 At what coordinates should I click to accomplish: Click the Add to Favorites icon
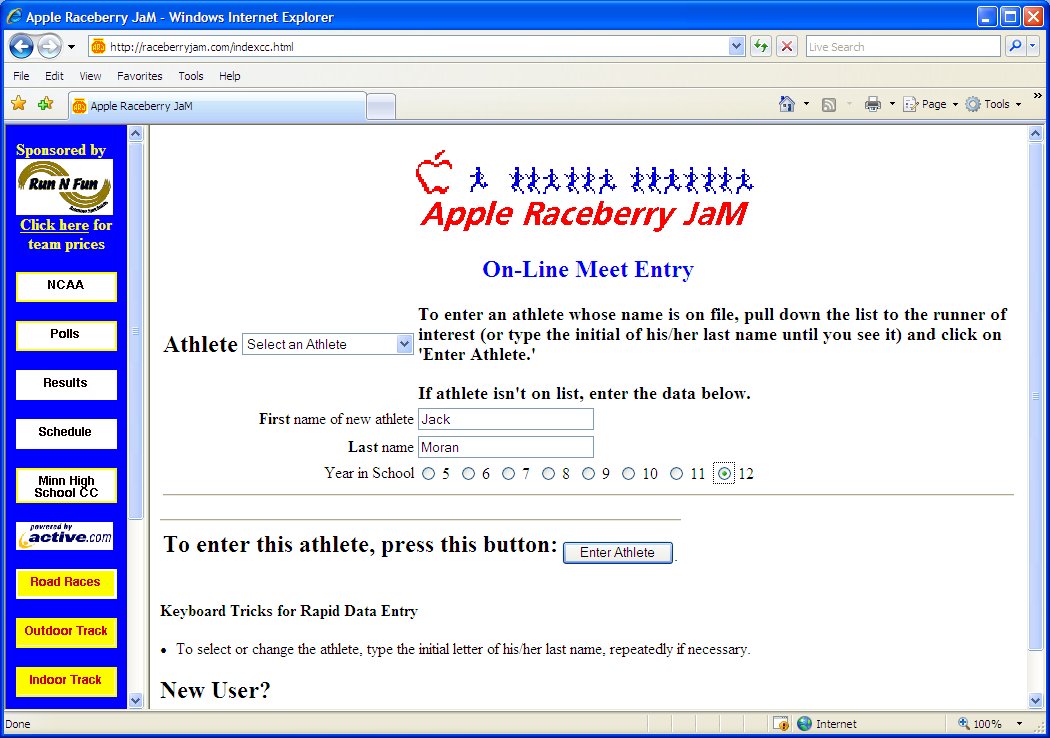point(45,104)
